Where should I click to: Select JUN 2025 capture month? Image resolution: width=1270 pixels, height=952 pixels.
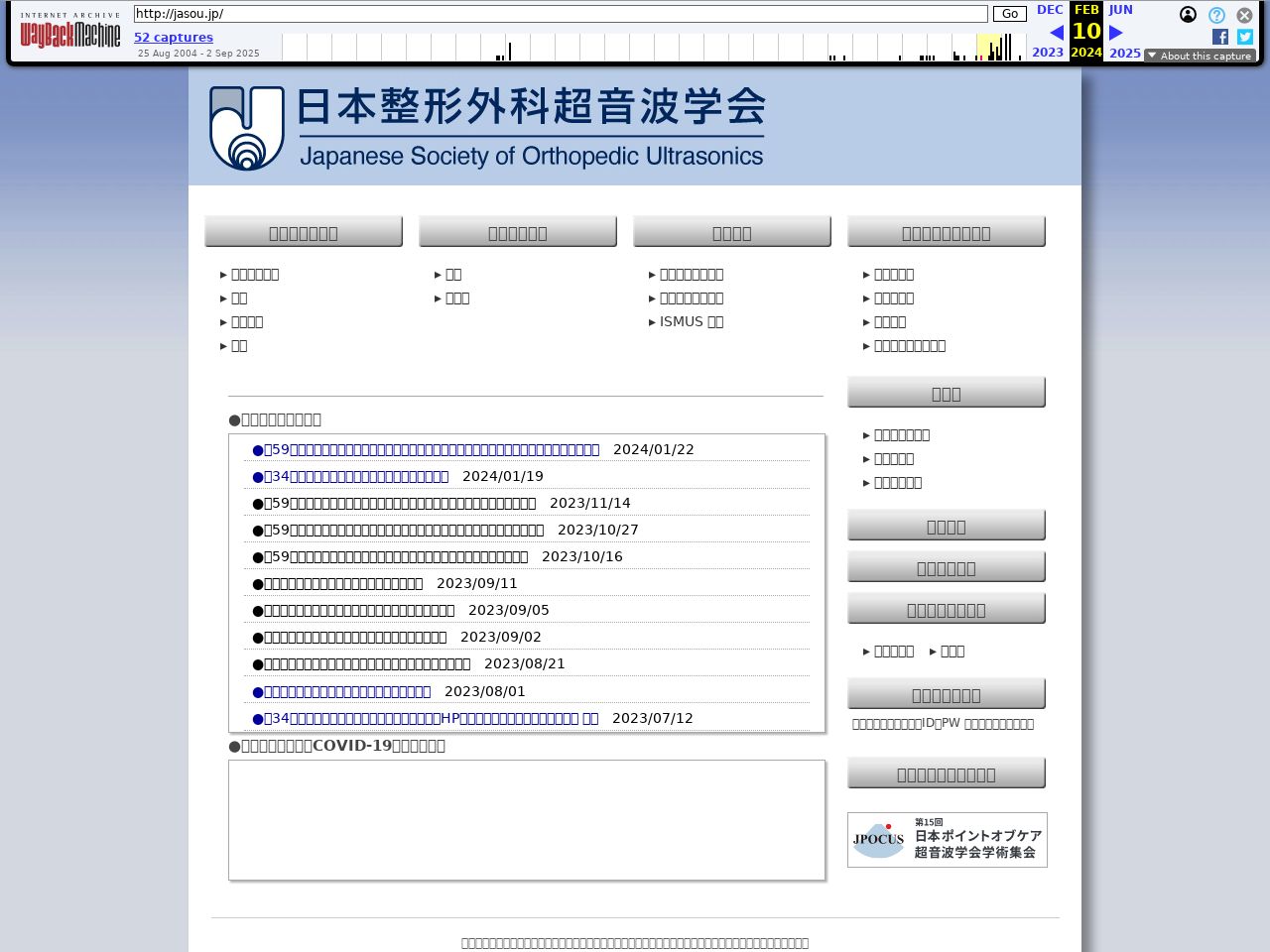click(x=1121, y=10)
